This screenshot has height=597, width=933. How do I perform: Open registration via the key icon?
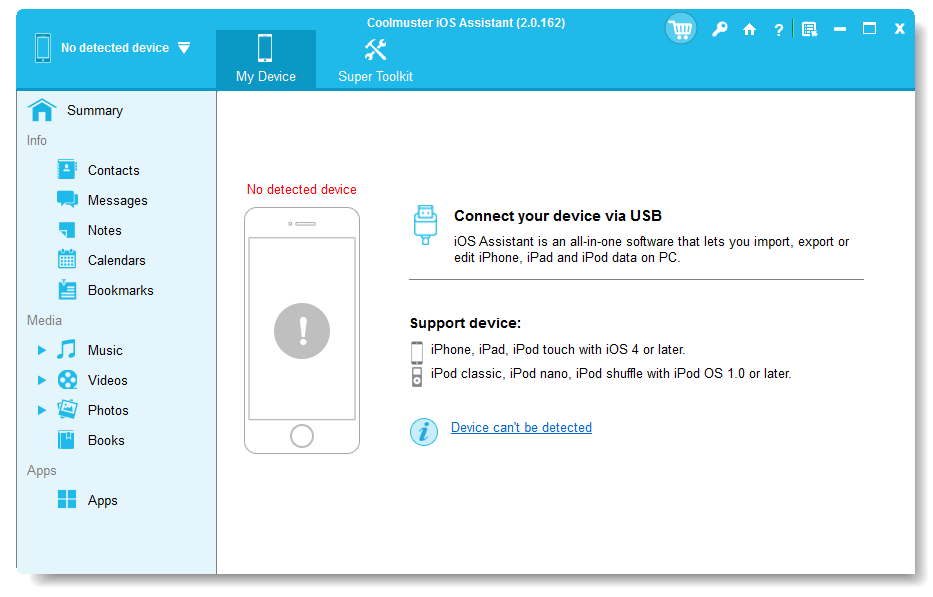719,30
